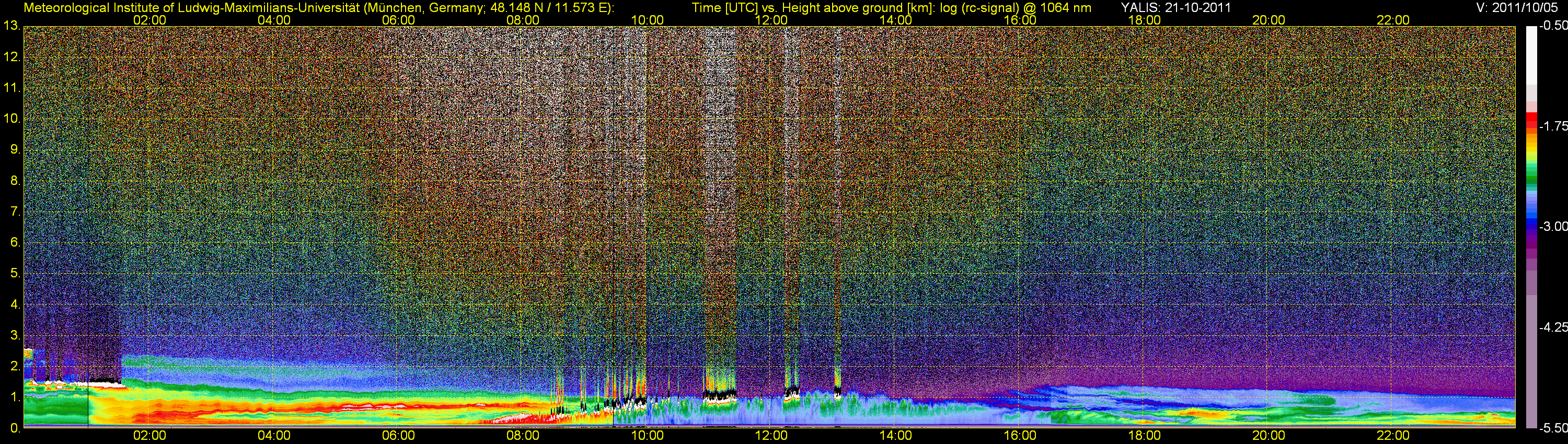
Task: Click the 14:00 label on the top time axis
Action: (896, 20)
